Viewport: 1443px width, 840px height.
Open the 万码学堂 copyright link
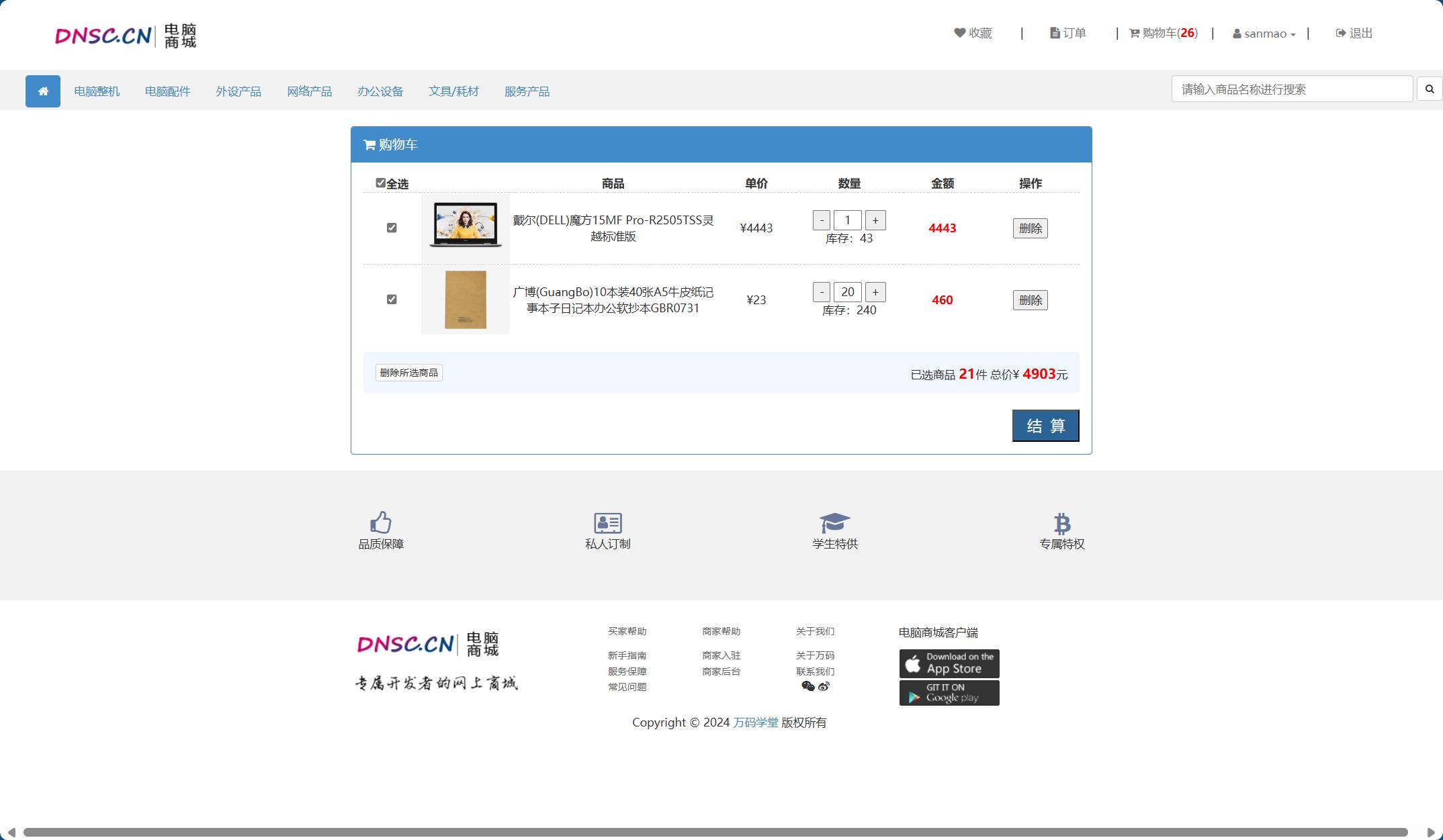[x=756, y=722]
